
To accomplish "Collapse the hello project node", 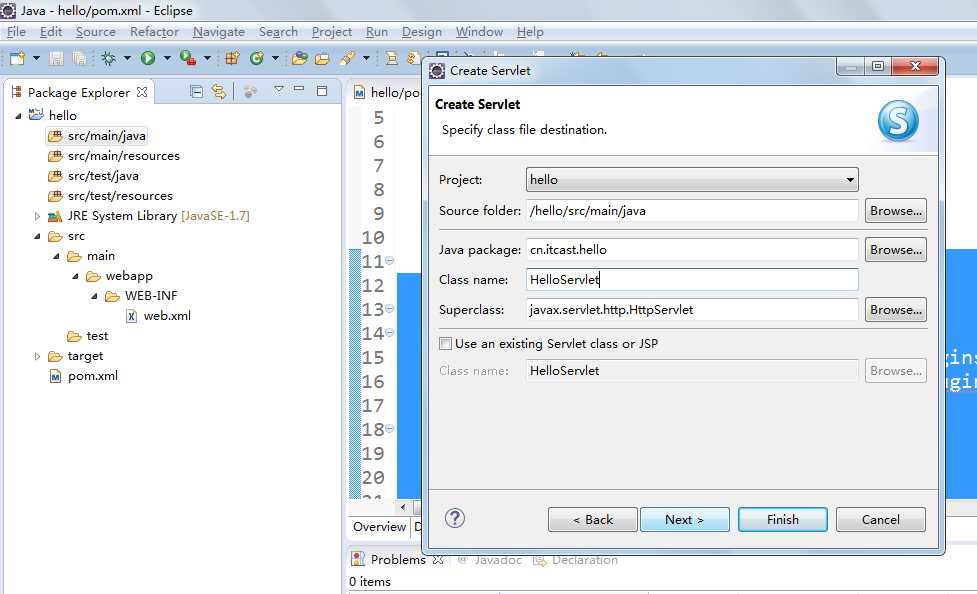I will coord(18,116).
